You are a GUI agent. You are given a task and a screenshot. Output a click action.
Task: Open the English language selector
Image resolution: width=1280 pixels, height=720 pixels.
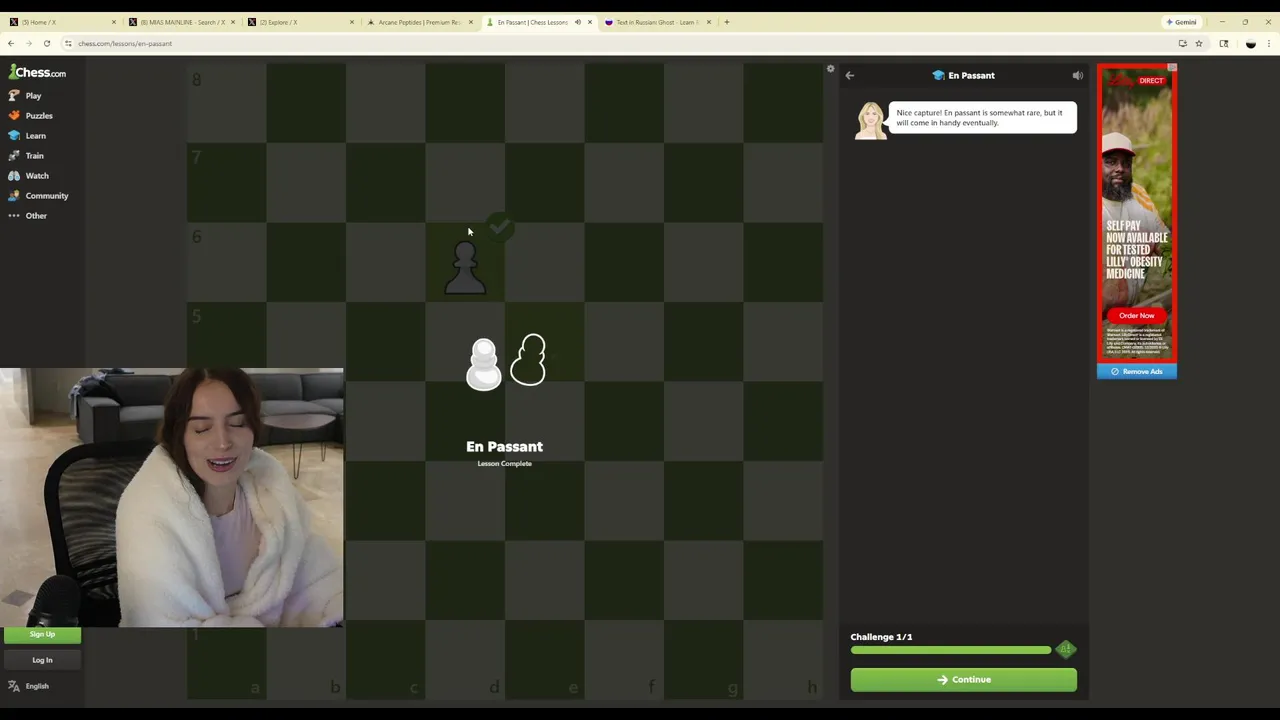click(29, 686)
